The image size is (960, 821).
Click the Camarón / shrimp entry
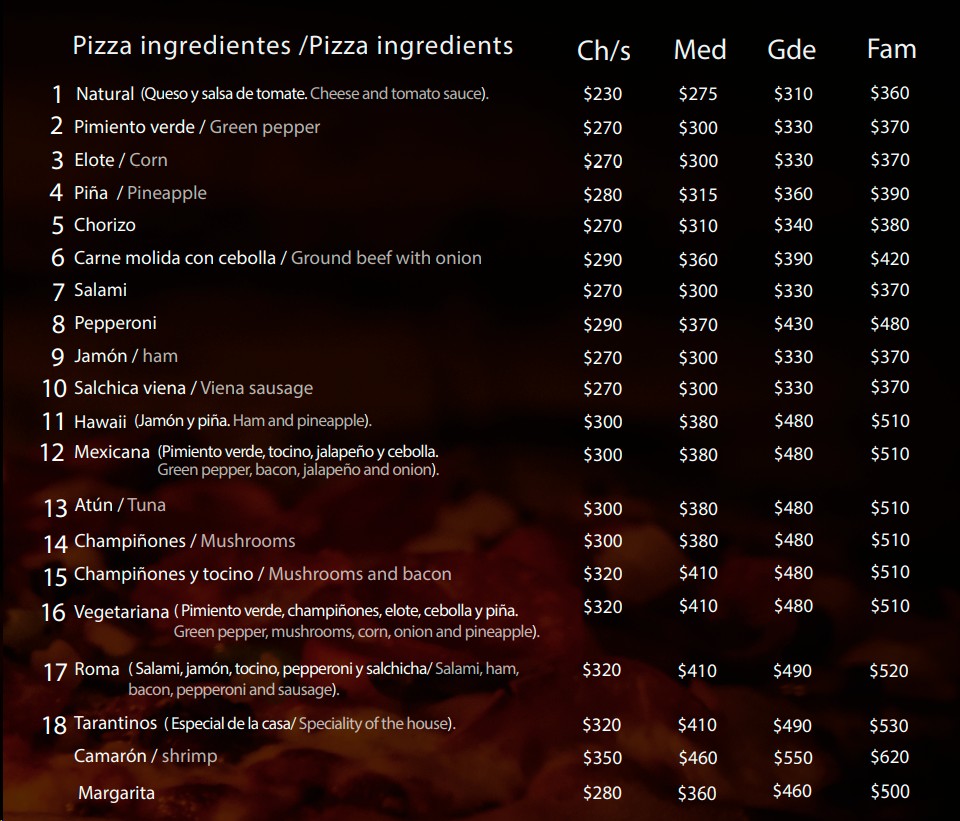click(x=145, y=756)
